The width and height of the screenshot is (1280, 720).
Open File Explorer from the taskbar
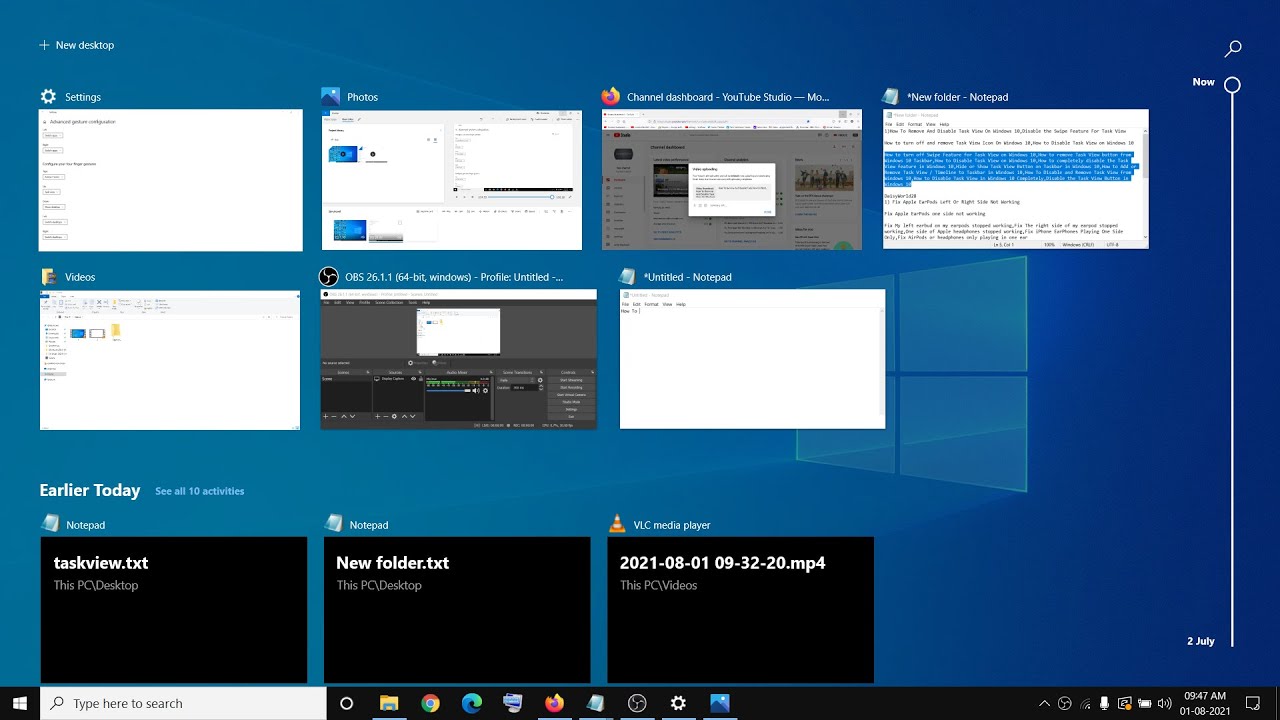pos(389,704)
